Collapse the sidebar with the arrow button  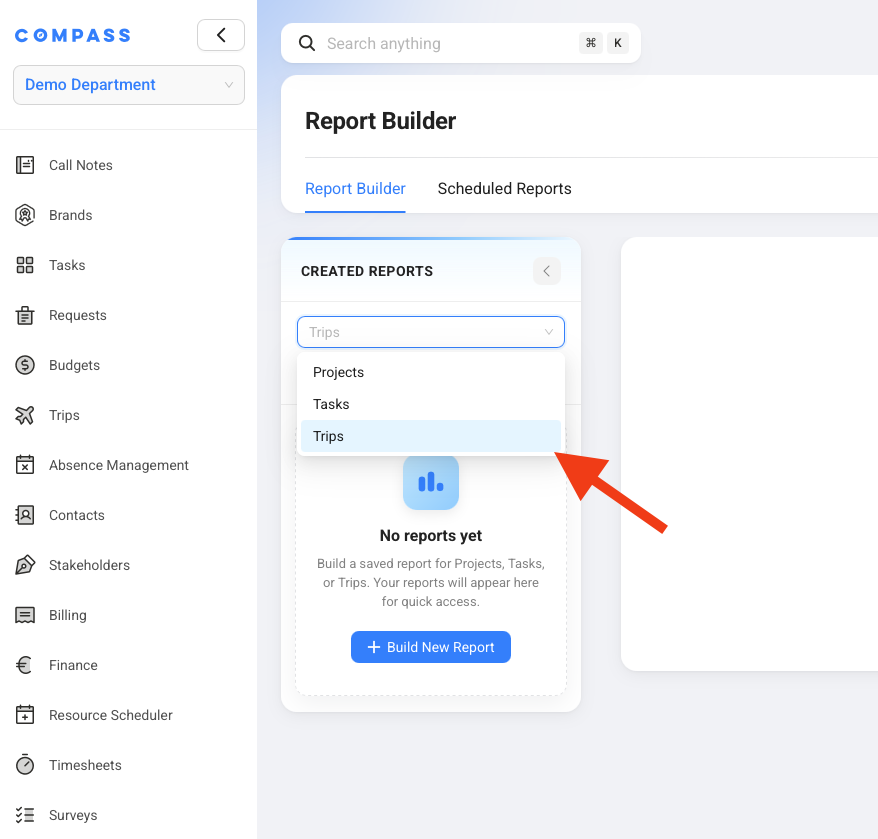point(221,35)
